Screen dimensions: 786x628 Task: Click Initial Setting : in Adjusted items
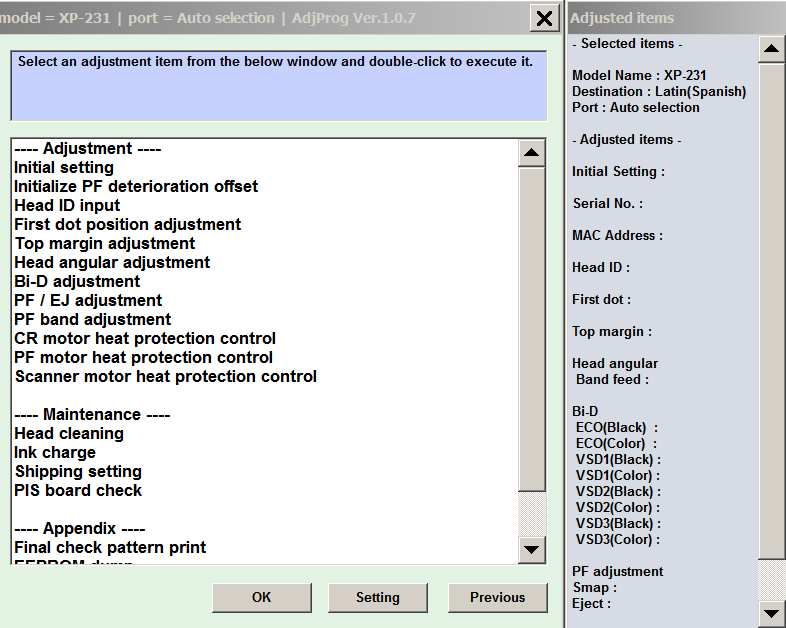pos(619,171)
